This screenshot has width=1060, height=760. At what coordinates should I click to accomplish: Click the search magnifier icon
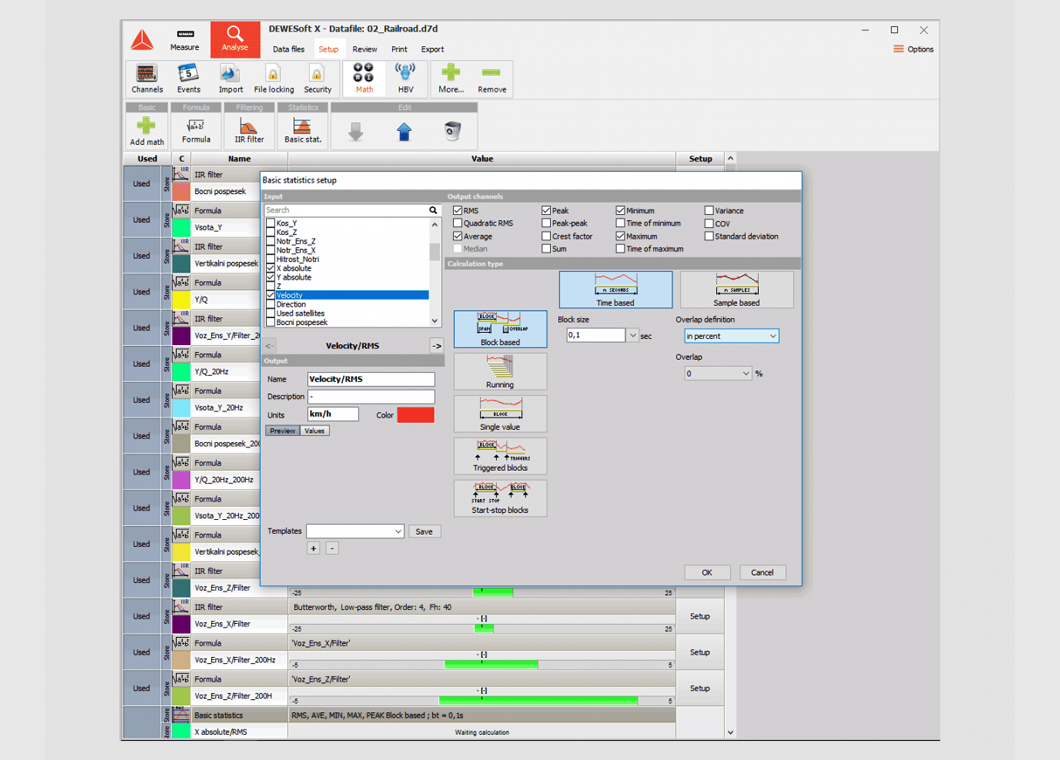(x=433, y=210)
